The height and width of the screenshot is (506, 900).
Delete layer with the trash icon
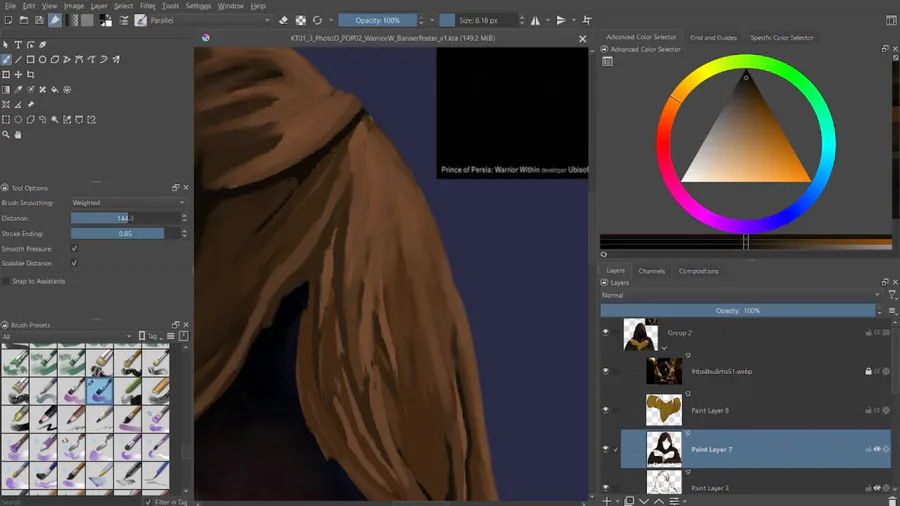(892, 501)
